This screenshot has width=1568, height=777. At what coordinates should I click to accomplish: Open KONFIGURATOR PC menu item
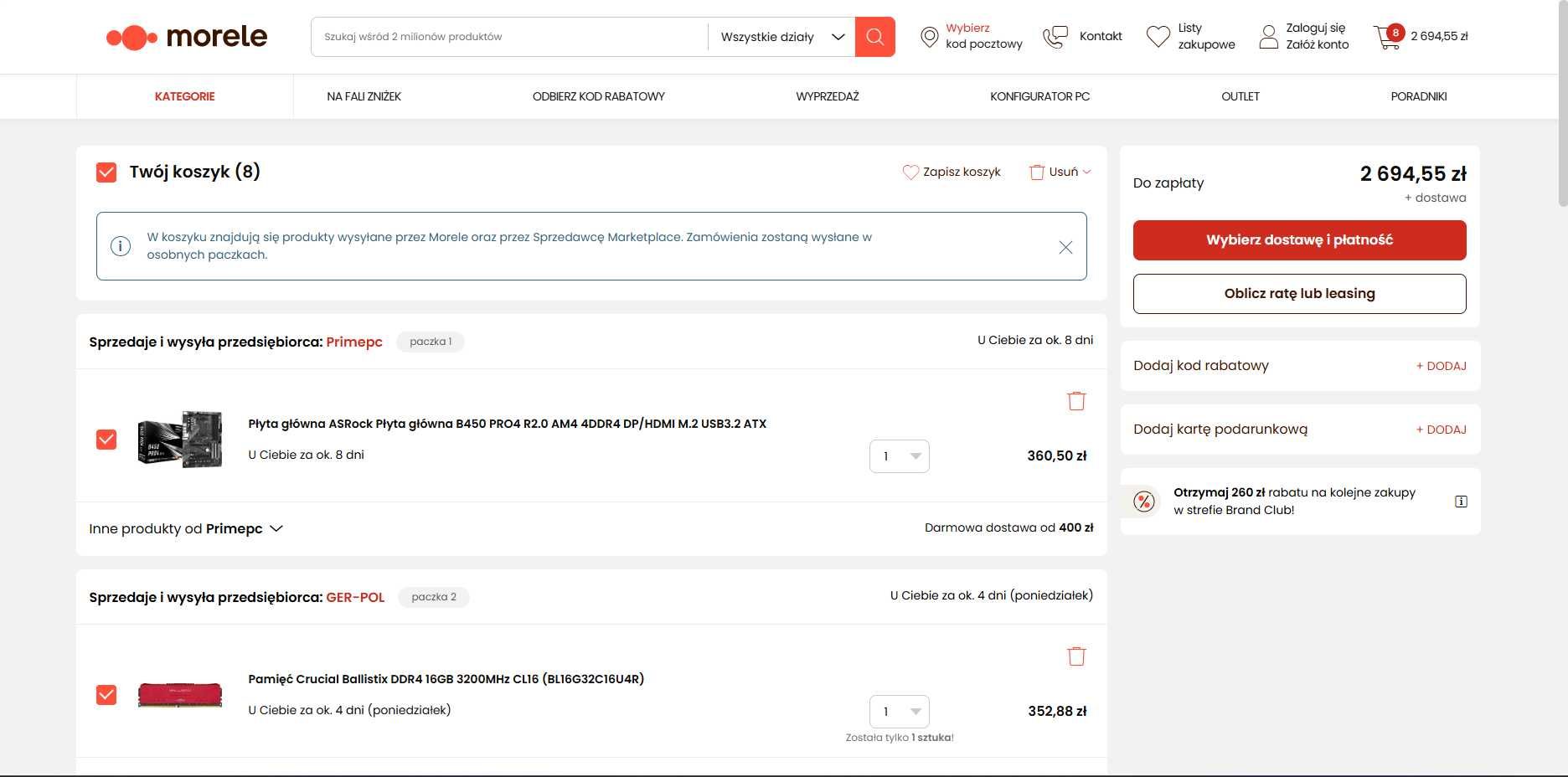1039,96
